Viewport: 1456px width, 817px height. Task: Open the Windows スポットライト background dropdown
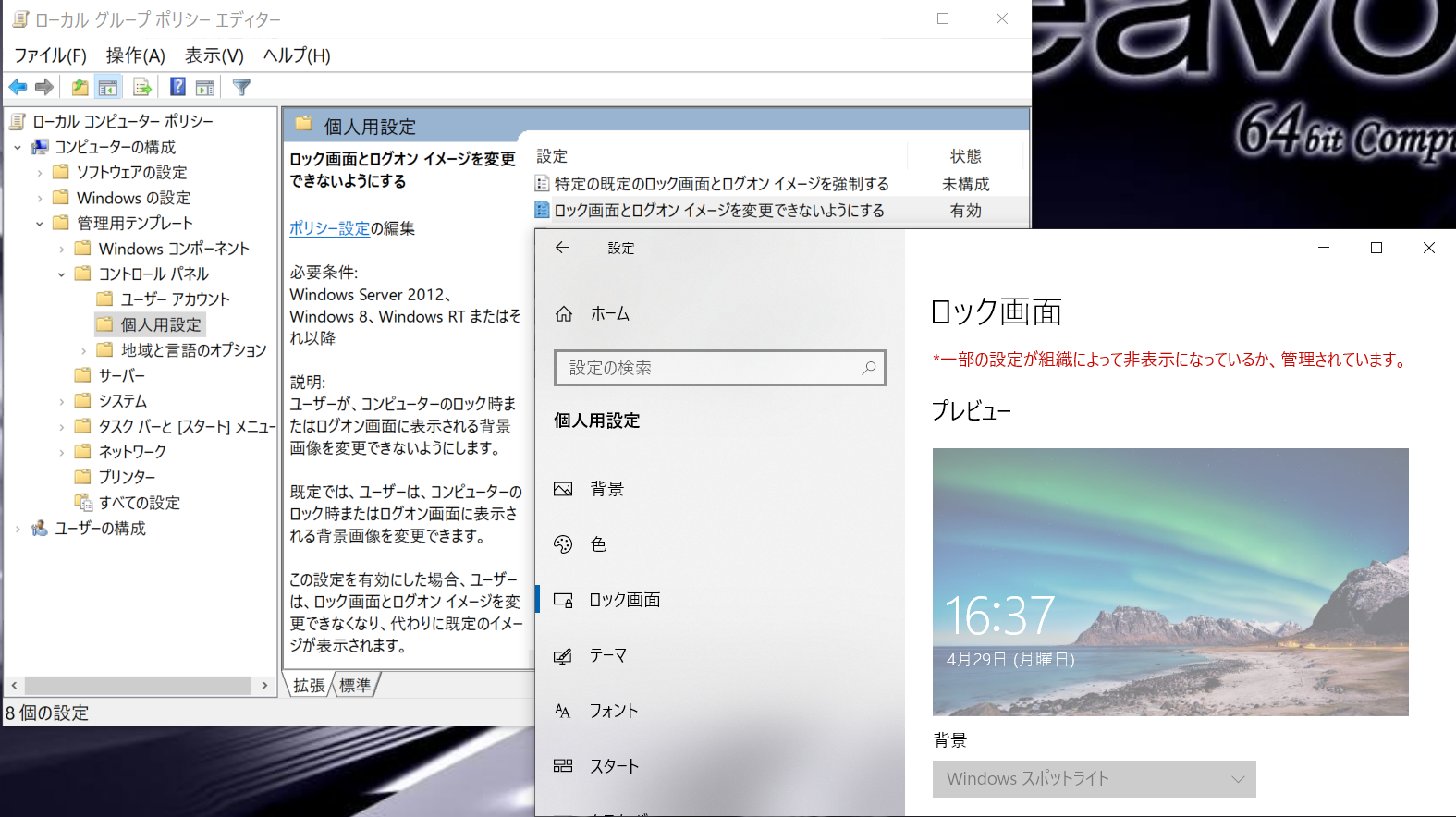tap(1094, 779)
